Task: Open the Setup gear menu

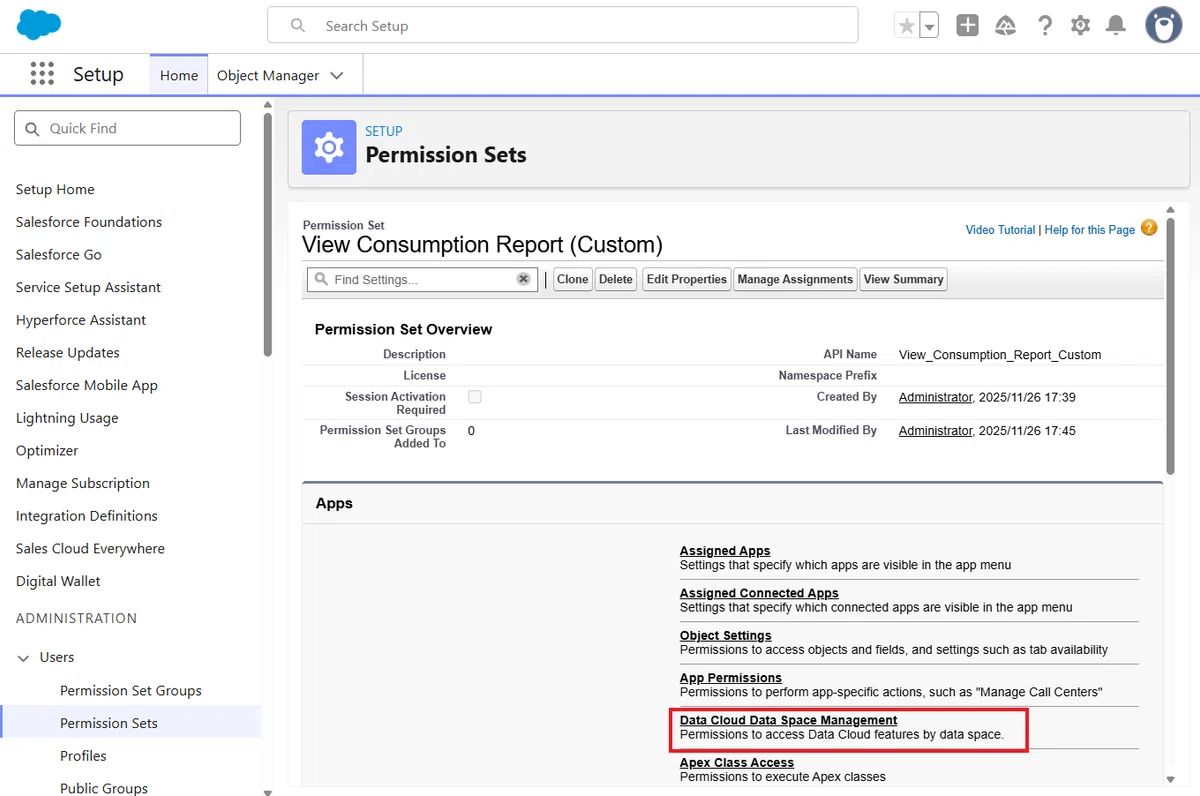Action: point(1080,26)
